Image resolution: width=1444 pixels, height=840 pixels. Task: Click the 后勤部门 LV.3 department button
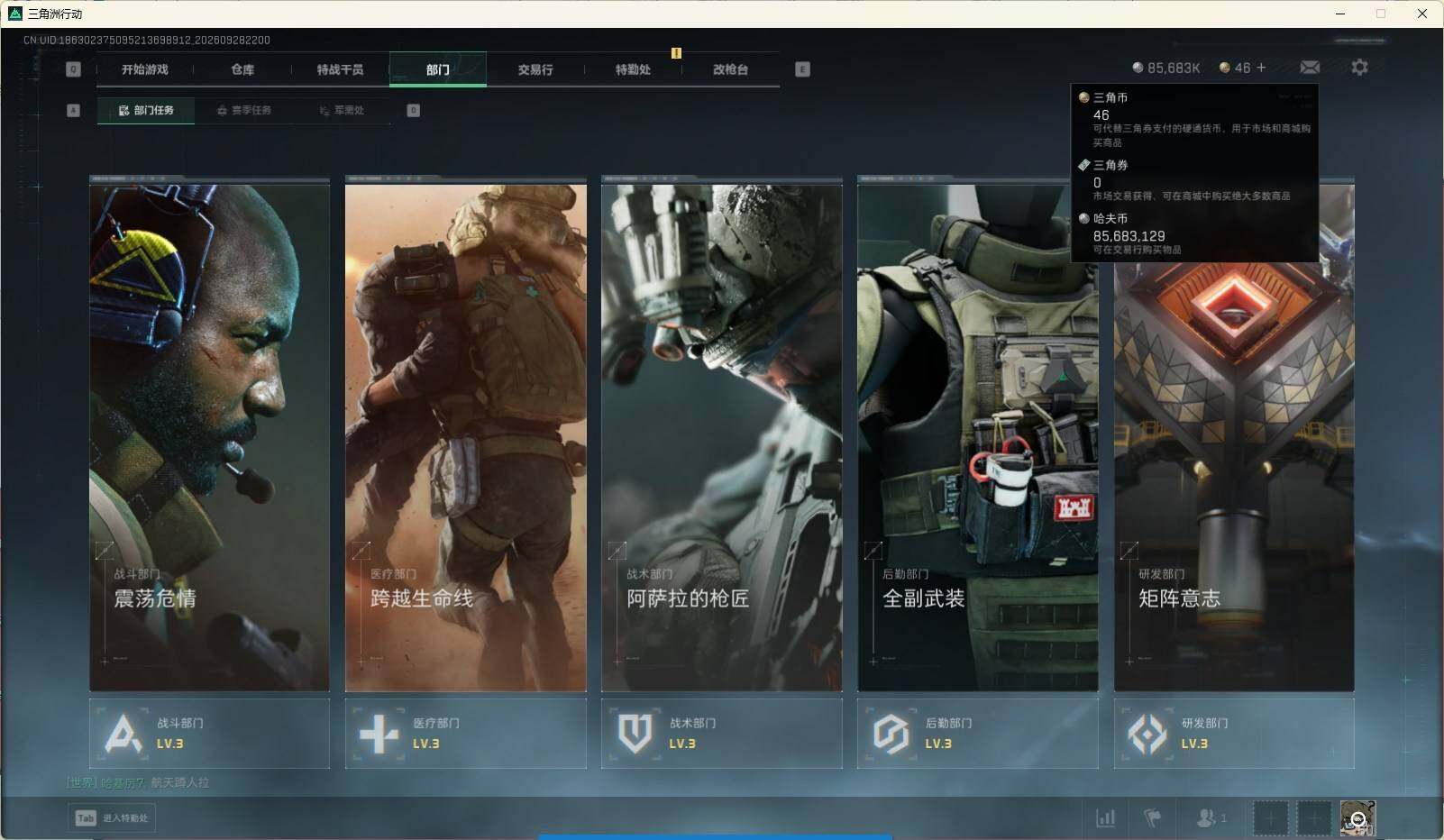(x=978, y=734)
